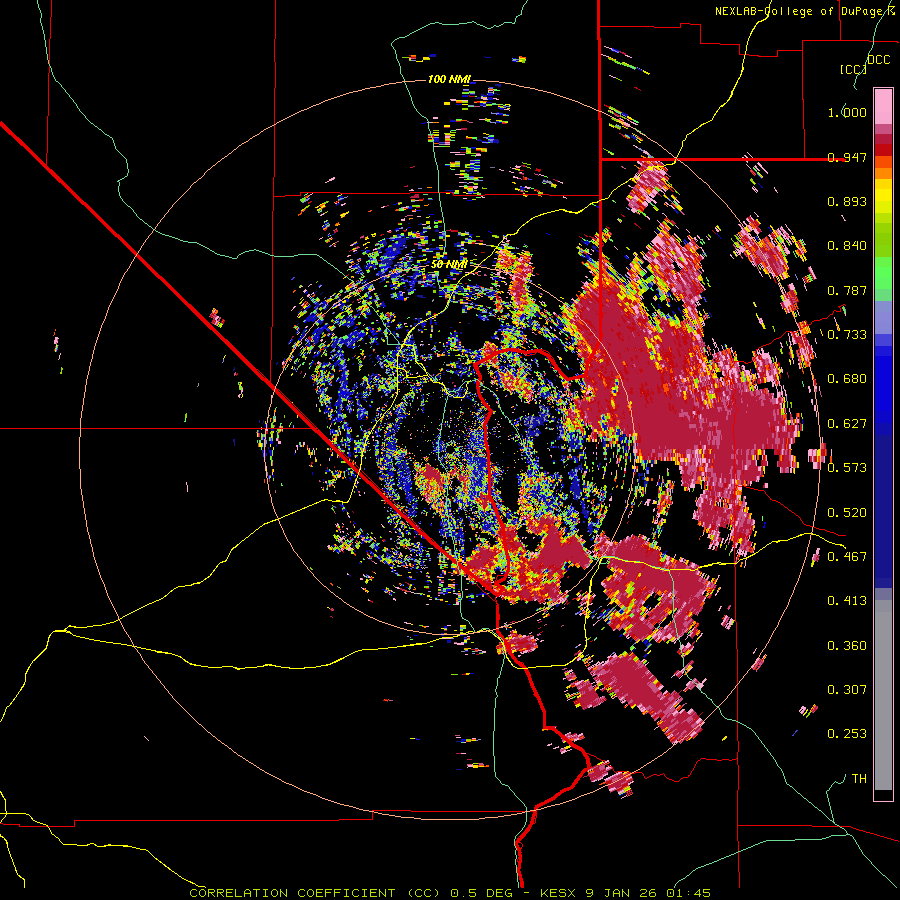
Task: Click the TH threshold label on legend
Action: [x=859, y=779]
